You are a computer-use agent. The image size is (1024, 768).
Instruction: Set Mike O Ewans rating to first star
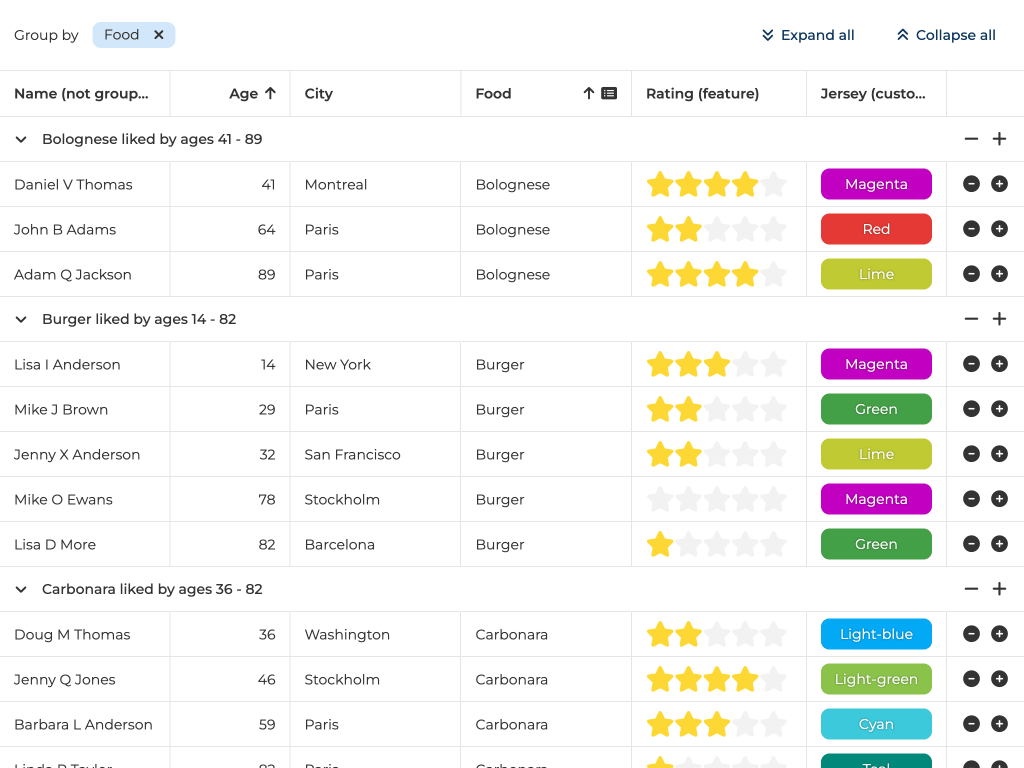coord(660,499)
